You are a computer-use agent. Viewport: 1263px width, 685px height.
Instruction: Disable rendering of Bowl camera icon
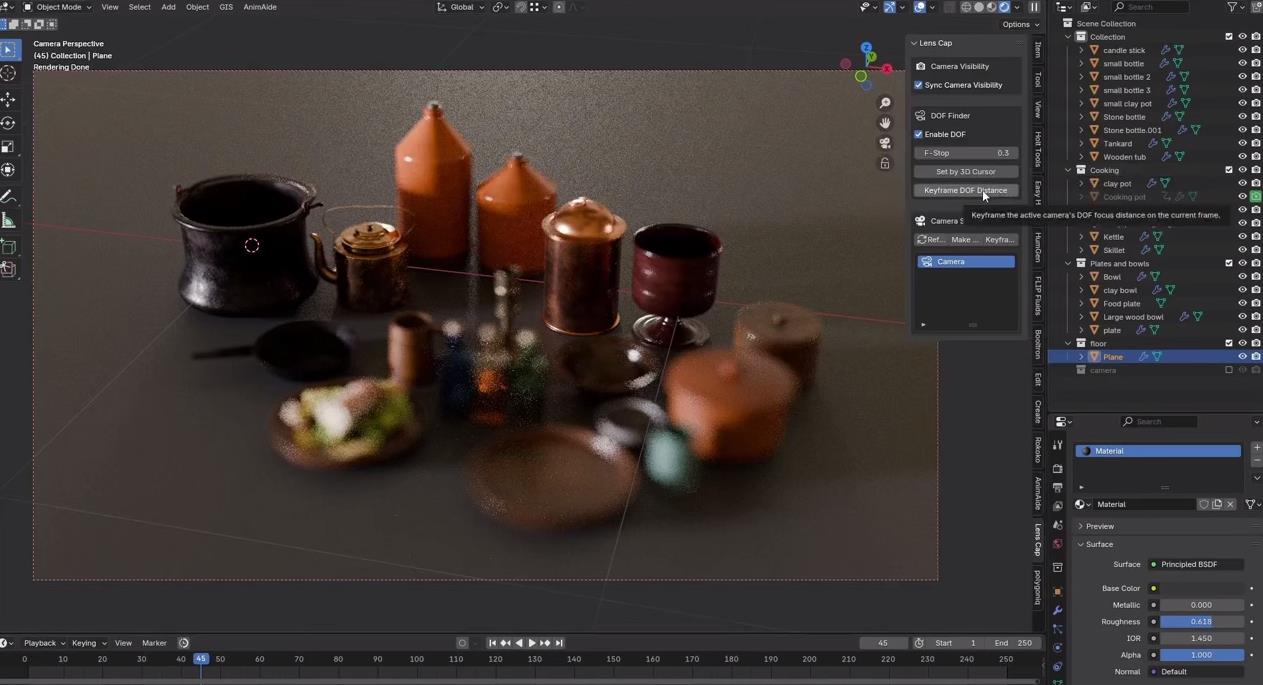tap(1255, 277)
